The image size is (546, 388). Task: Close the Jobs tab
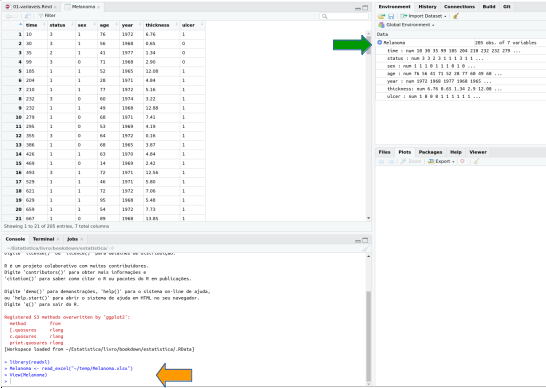(x=82, y=239)
